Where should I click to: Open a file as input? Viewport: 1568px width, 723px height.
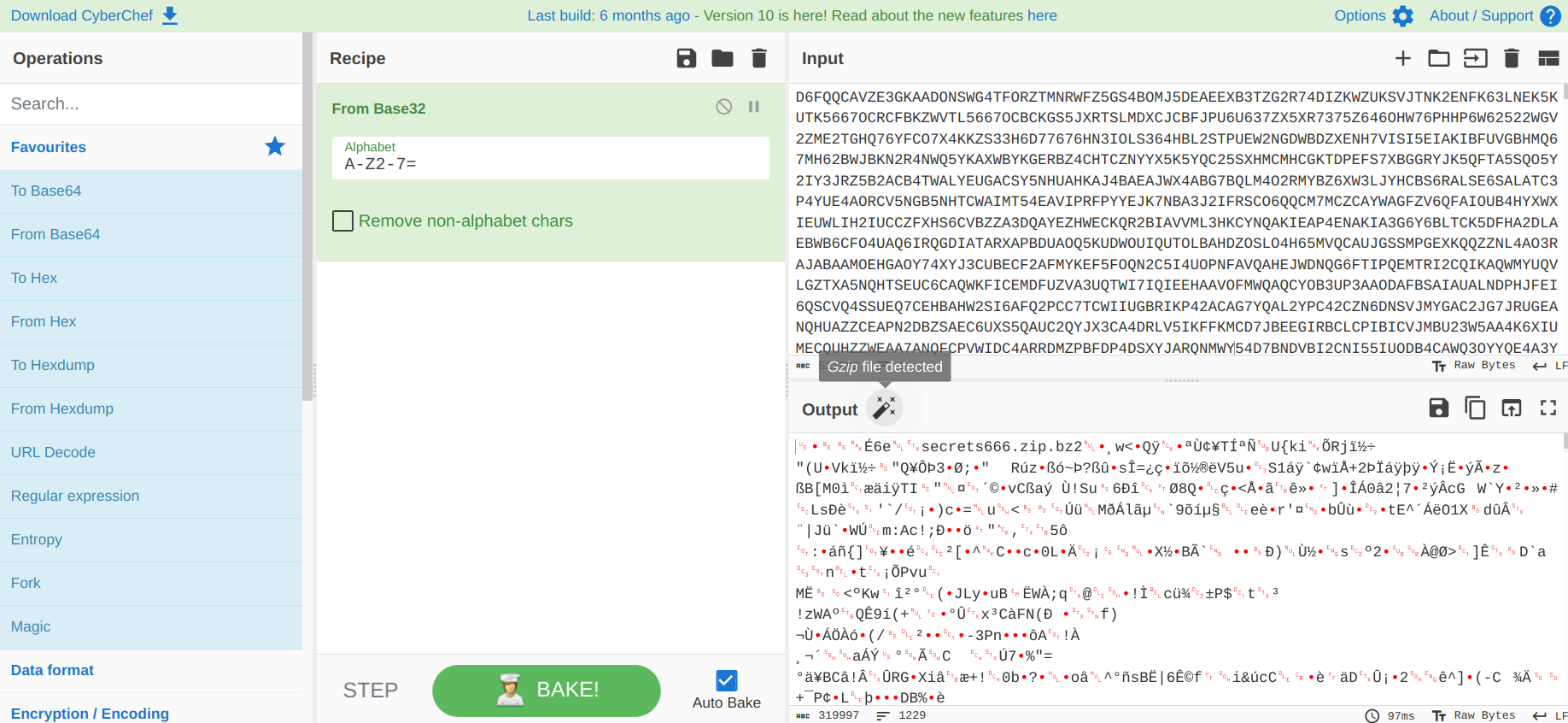1475,58
